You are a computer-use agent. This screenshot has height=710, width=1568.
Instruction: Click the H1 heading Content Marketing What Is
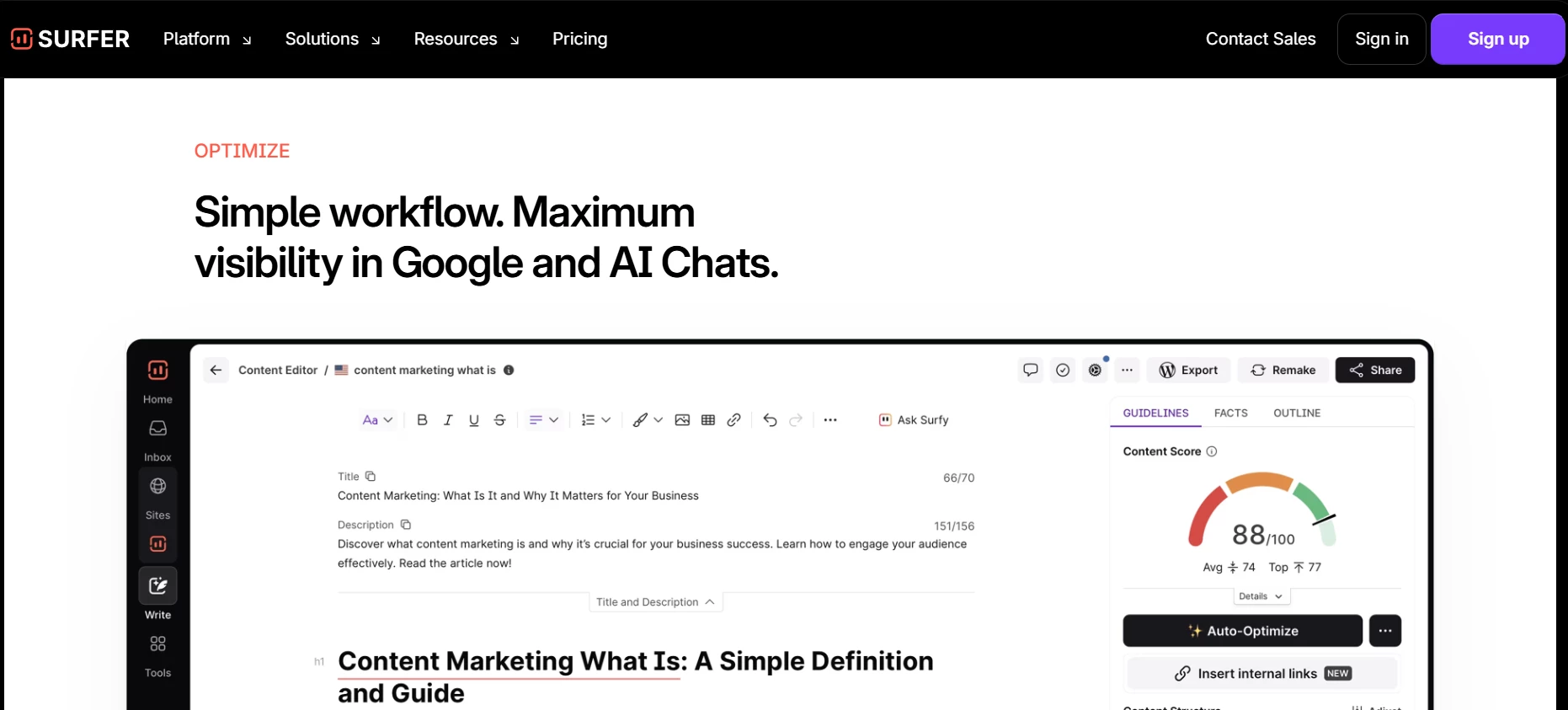[635, 677]
